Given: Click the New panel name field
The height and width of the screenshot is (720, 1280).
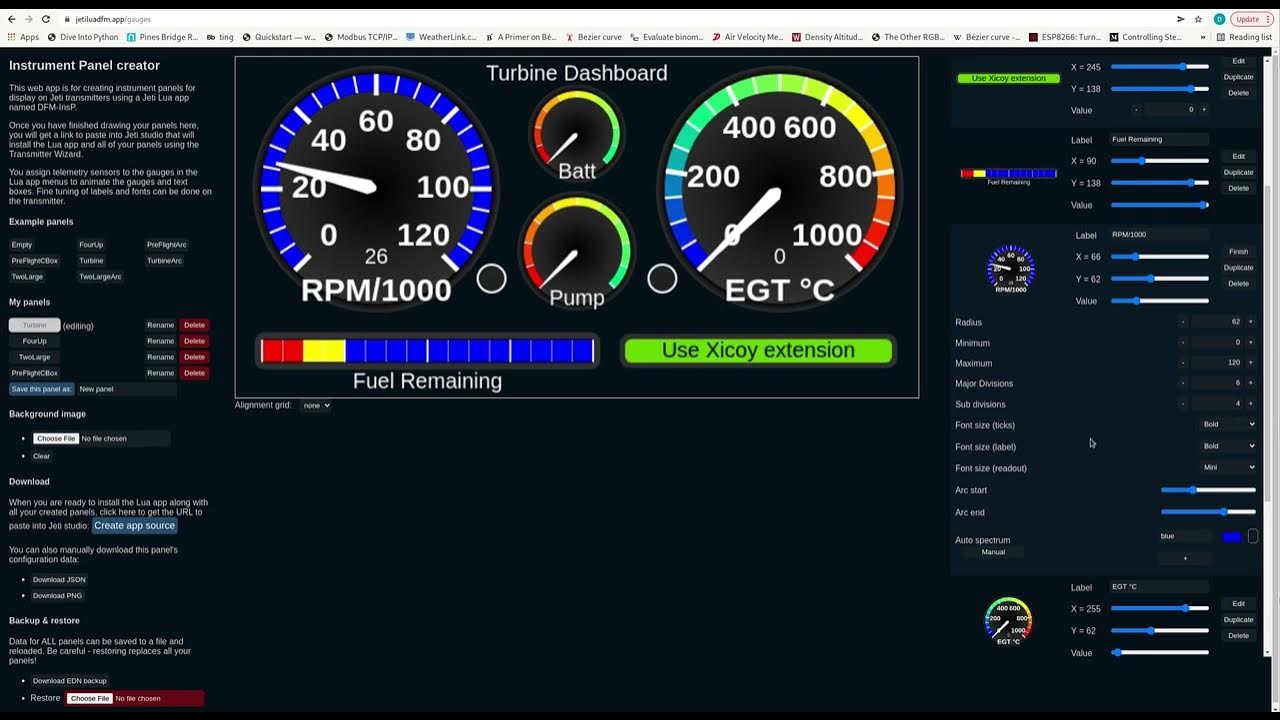Looking at the screenshot, I should (126, 389).
